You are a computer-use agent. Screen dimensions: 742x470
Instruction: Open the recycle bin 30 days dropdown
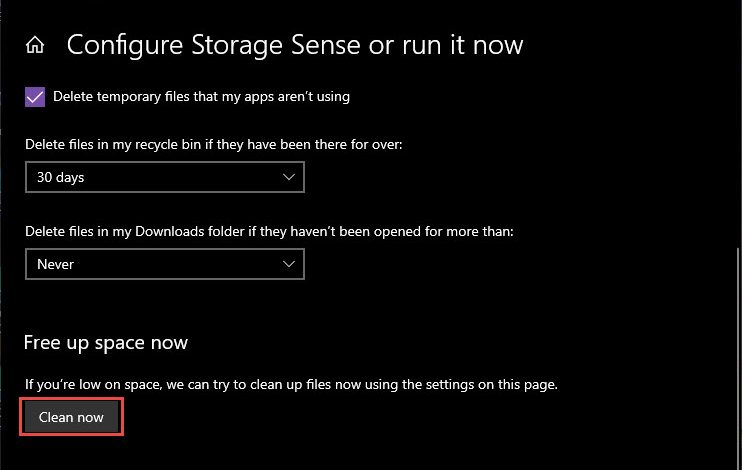click(x=165, y=177)
